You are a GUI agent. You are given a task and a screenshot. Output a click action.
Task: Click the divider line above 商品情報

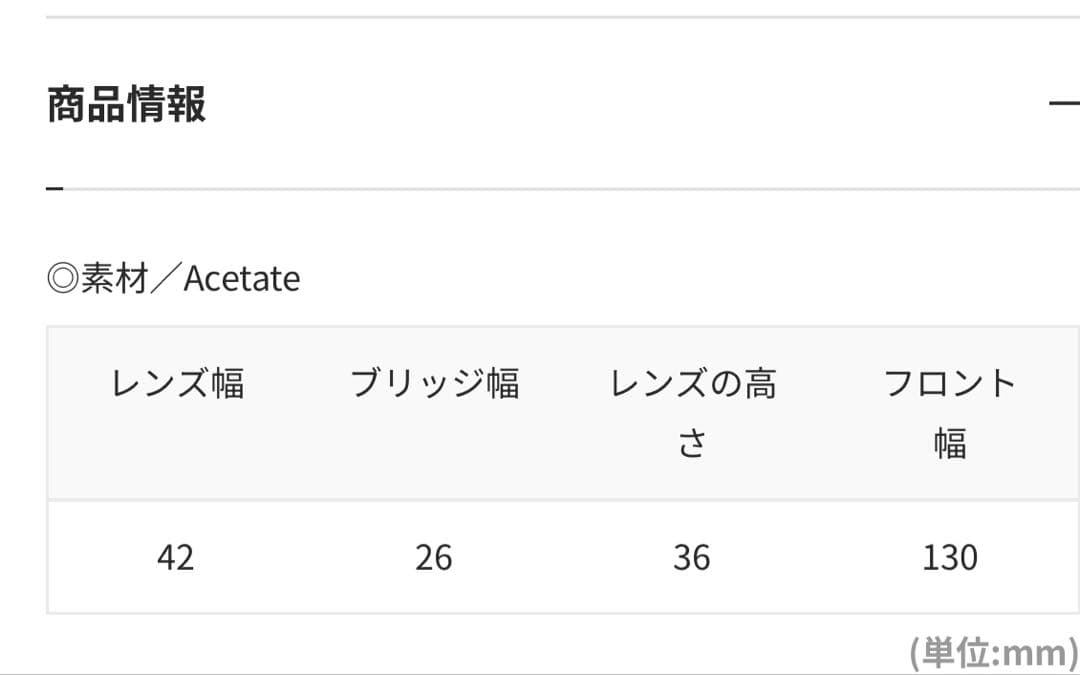(x=560, y=17)
